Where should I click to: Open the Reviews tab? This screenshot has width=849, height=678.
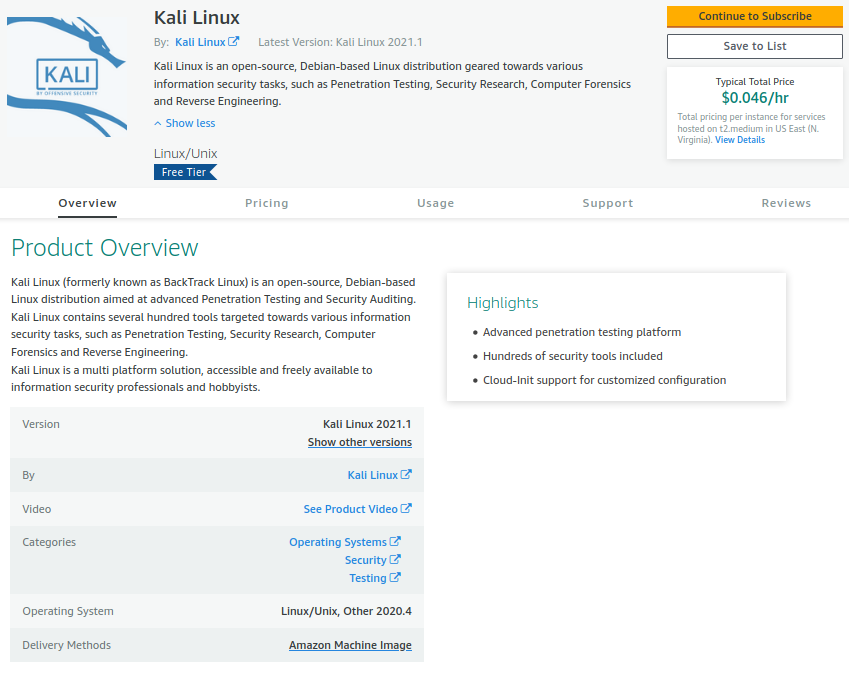(786, 203)
